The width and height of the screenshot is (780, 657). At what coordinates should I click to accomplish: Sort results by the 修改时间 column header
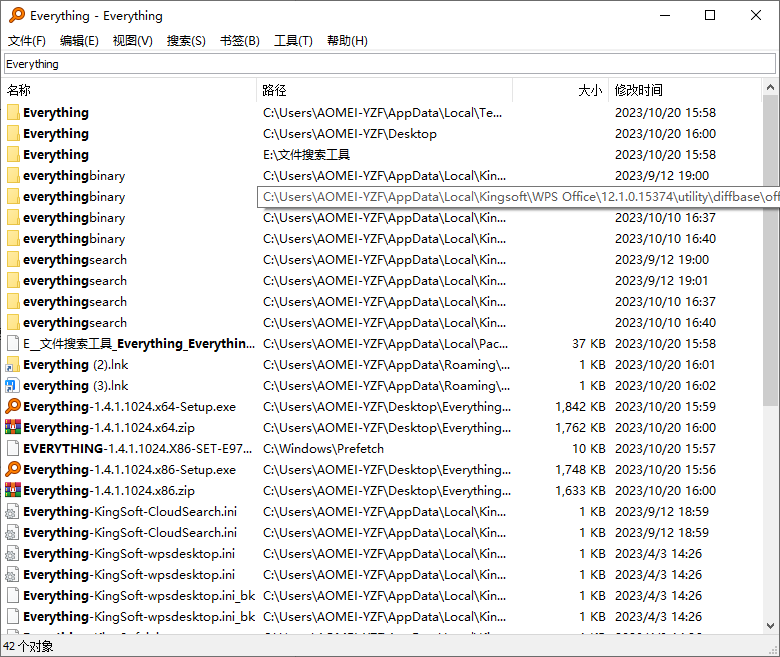point(685,90)
